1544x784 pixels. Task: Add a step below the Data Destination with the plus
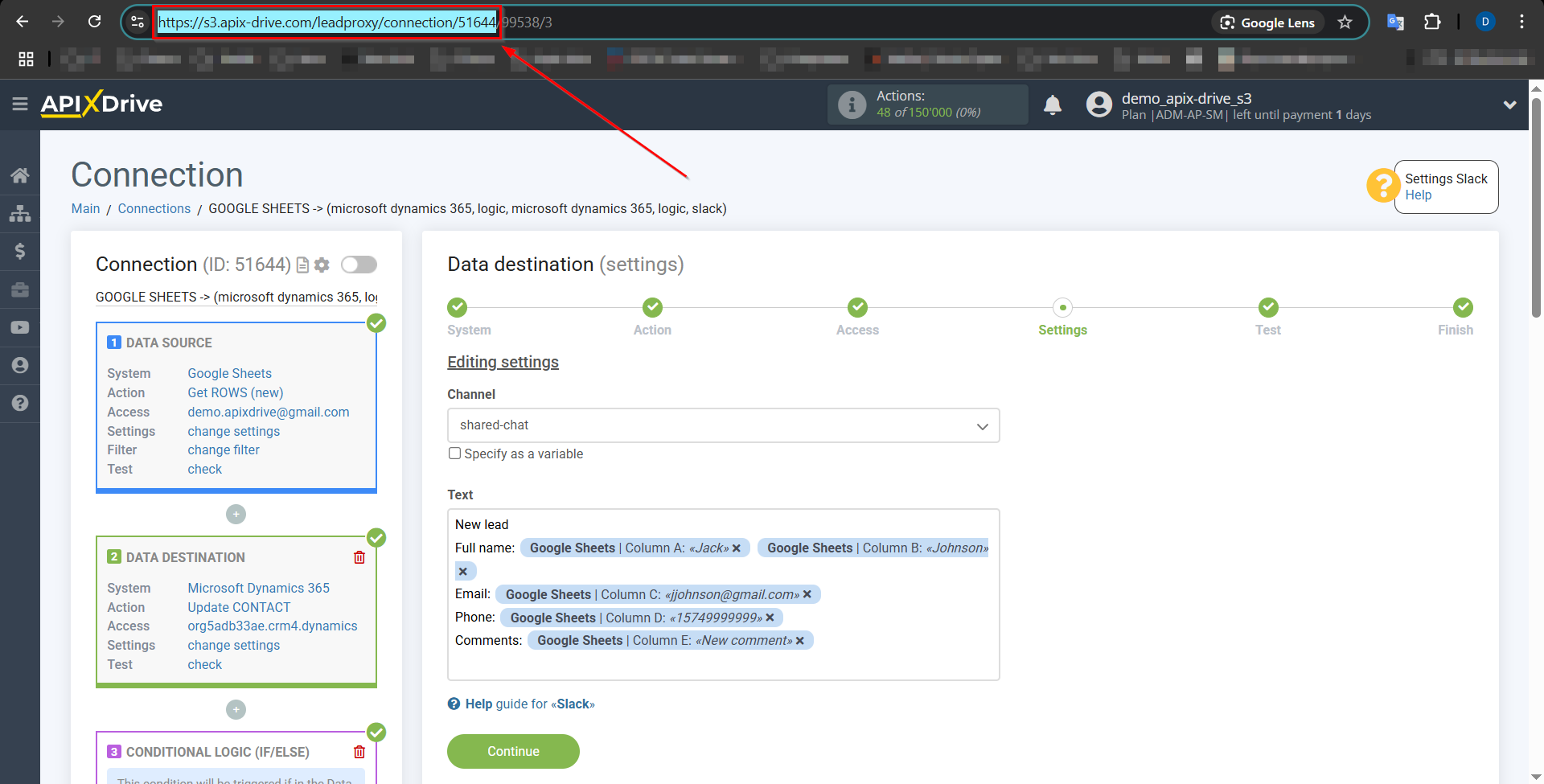pos(236,709)
